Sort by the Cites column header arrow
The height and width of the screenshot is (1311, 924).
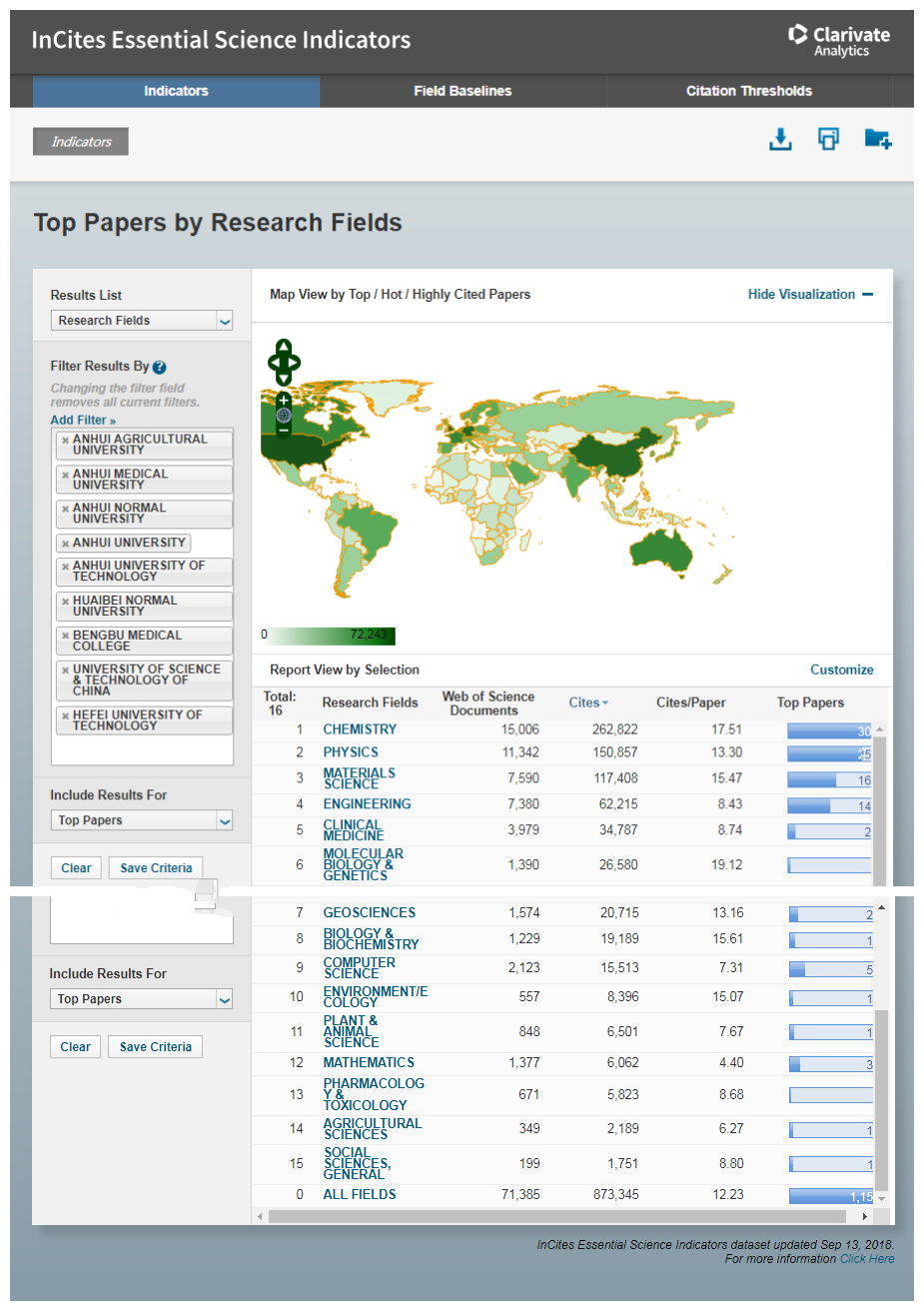pyautogui.click(x=605, y=703)
